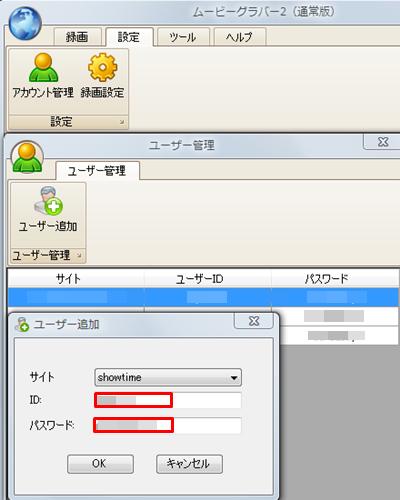
Task: Click the サイト column header
Action: pyautogui.click(x=76, y=279)
